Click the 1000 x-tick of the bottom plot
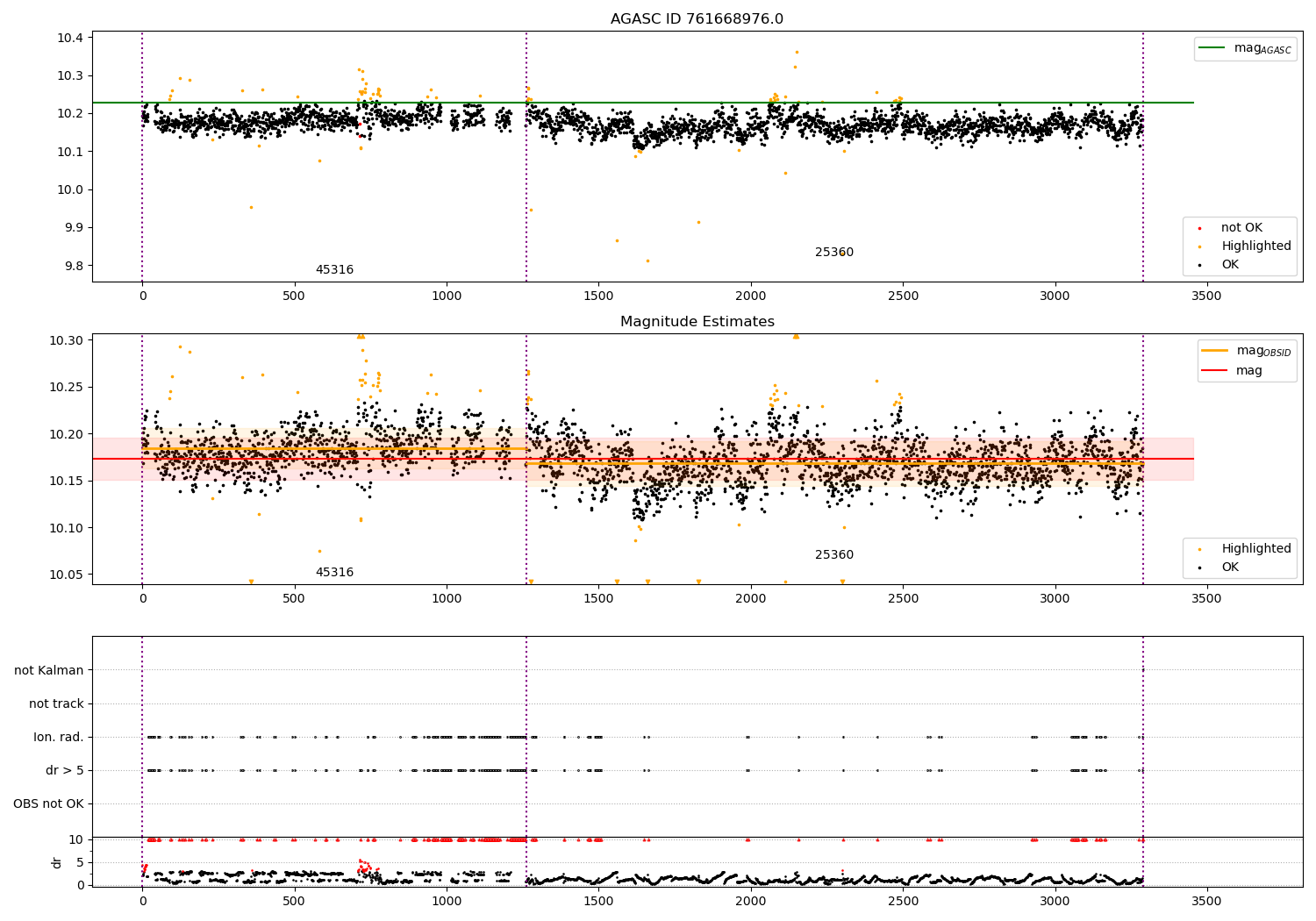 coord(447,902)
